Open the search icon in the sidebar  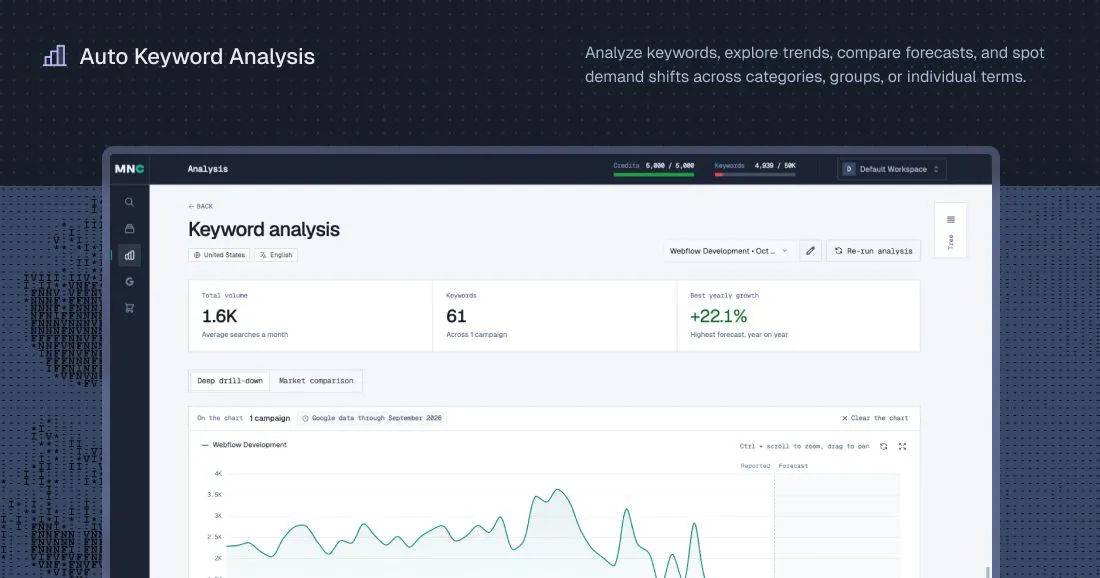[x=129, y=202]
